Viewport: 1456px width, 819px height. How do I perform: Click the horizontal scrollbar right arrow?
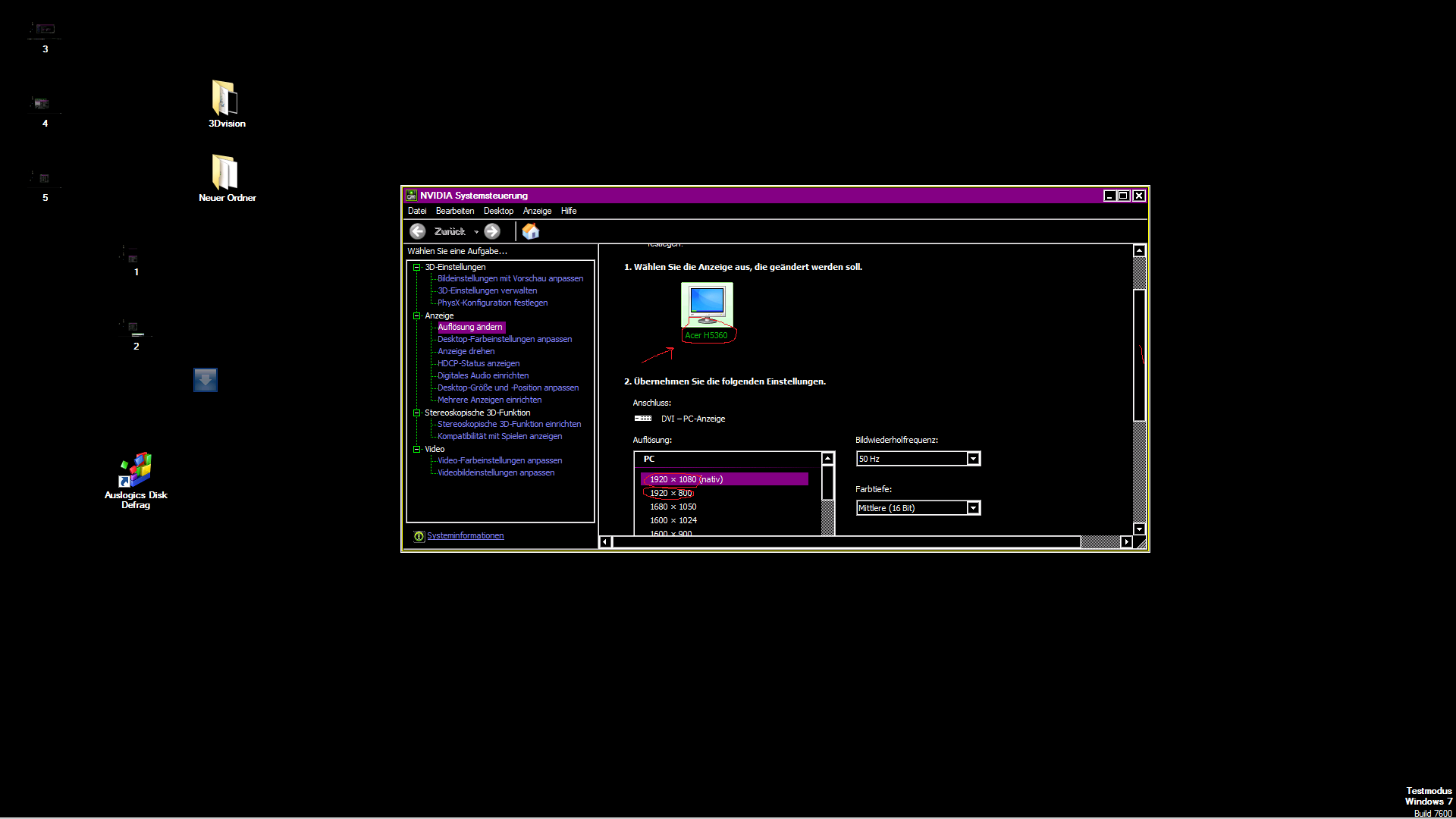pyautogui.click(x=1126, y=542)
